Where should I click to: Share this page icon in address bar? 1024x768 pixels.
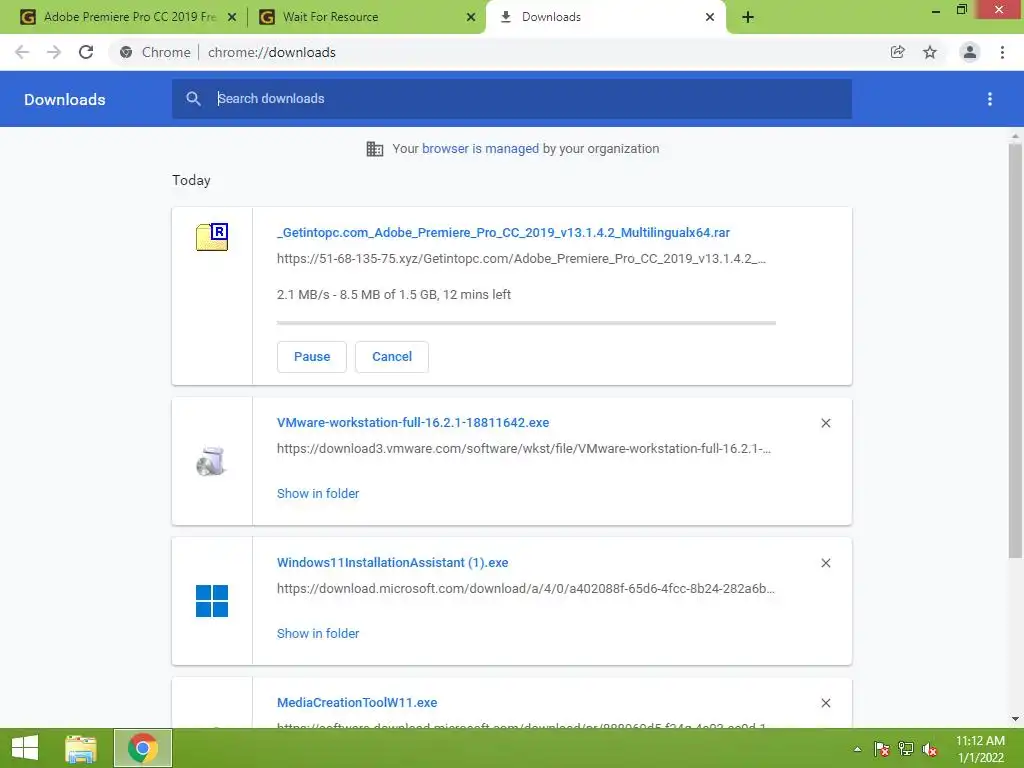(898, 52)
